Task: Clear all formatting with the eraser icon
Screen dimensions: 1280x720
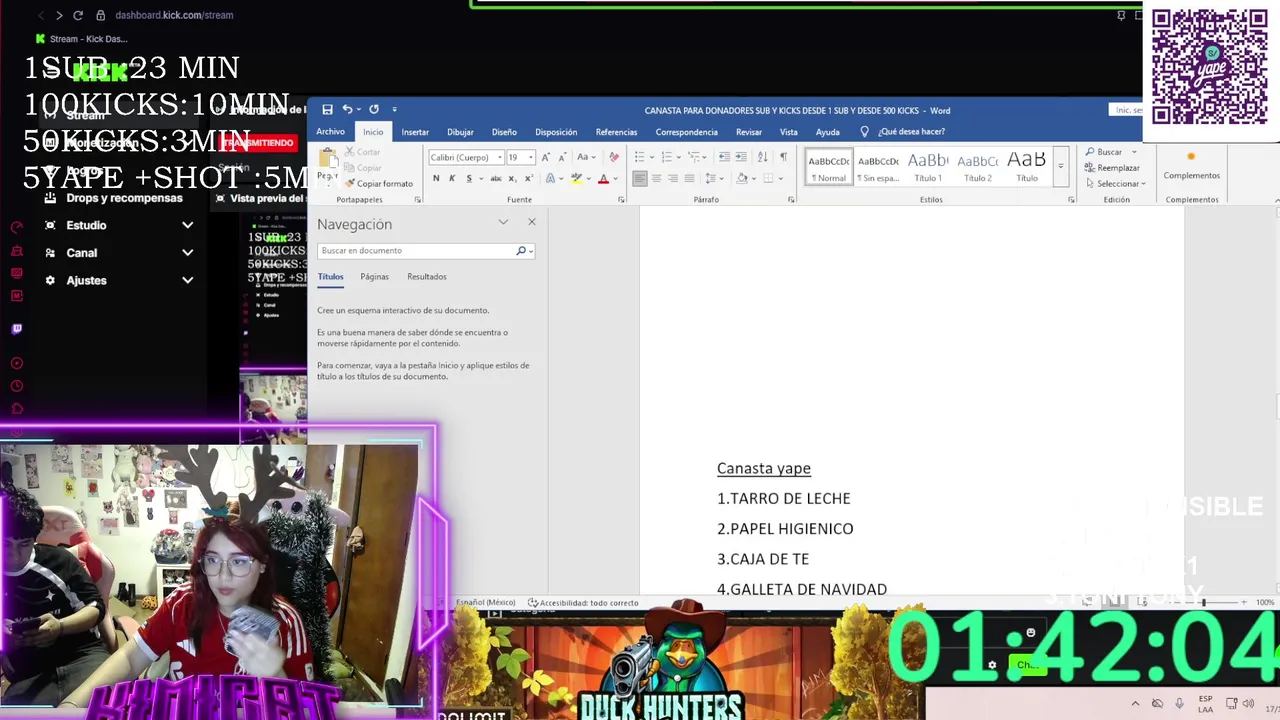Action: [x=613, y=157]
